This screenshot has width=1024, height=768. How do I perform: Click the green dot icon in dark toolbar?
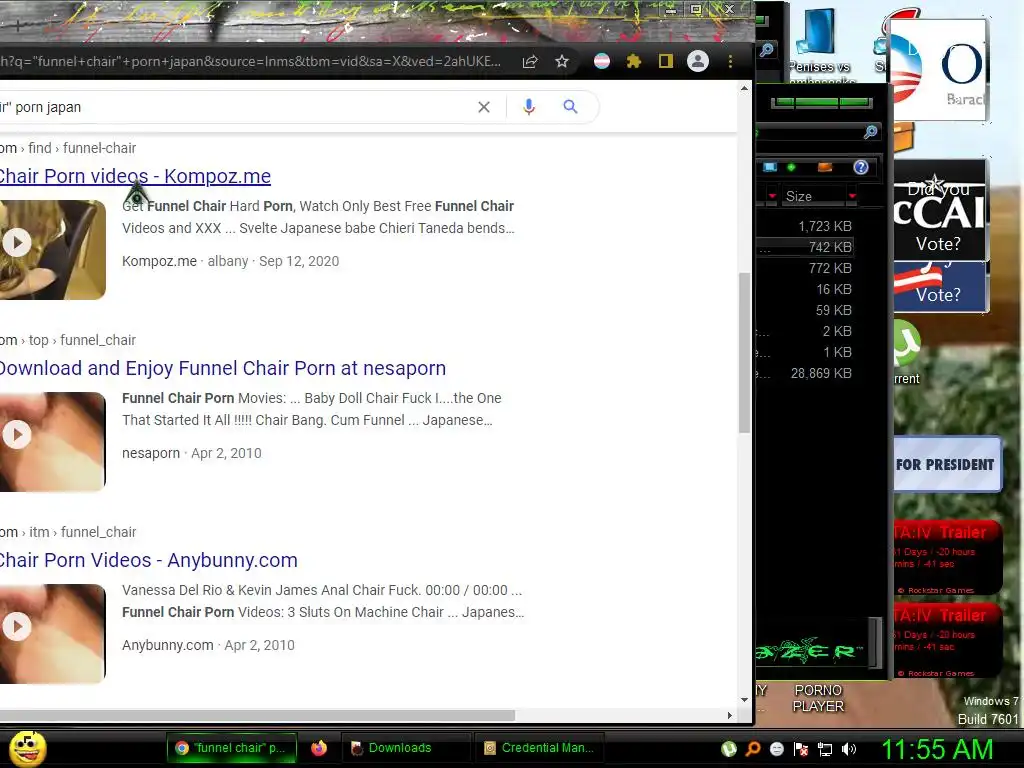point(792,167)
